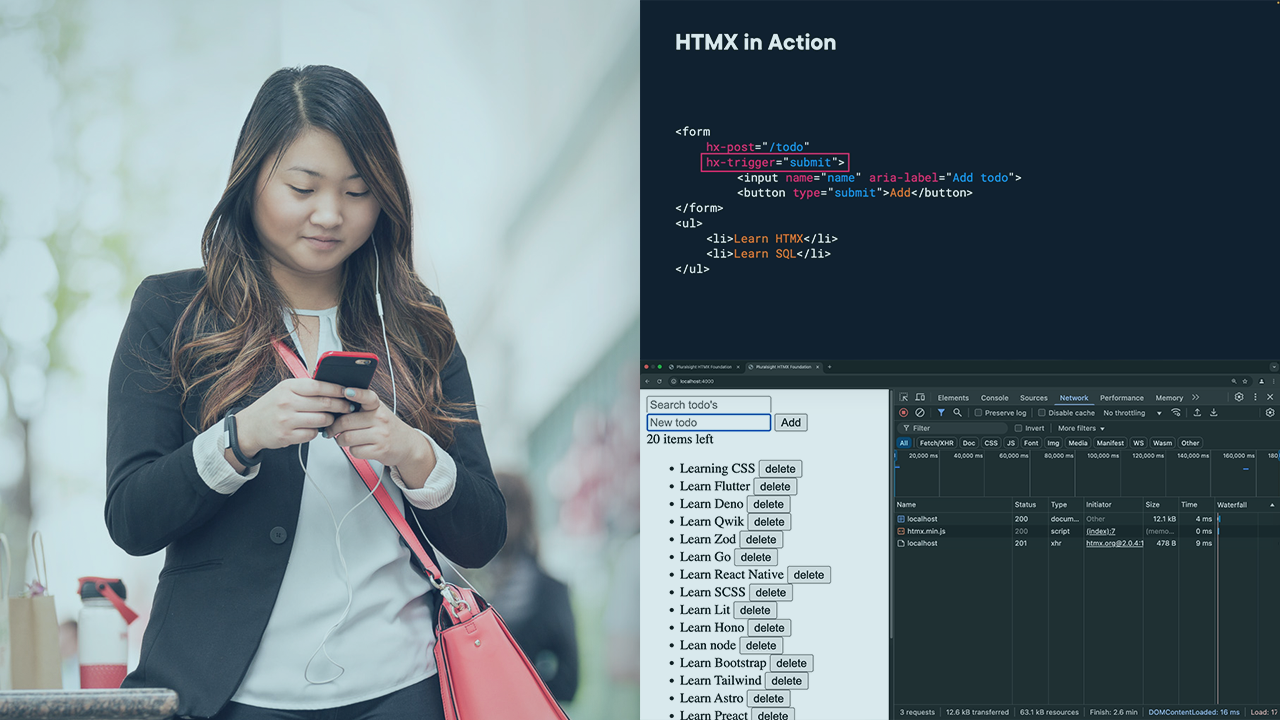
Task: Expand the hidden DevTools tabs chevron
Action: pyautogui.click(x=1195, y=397)
